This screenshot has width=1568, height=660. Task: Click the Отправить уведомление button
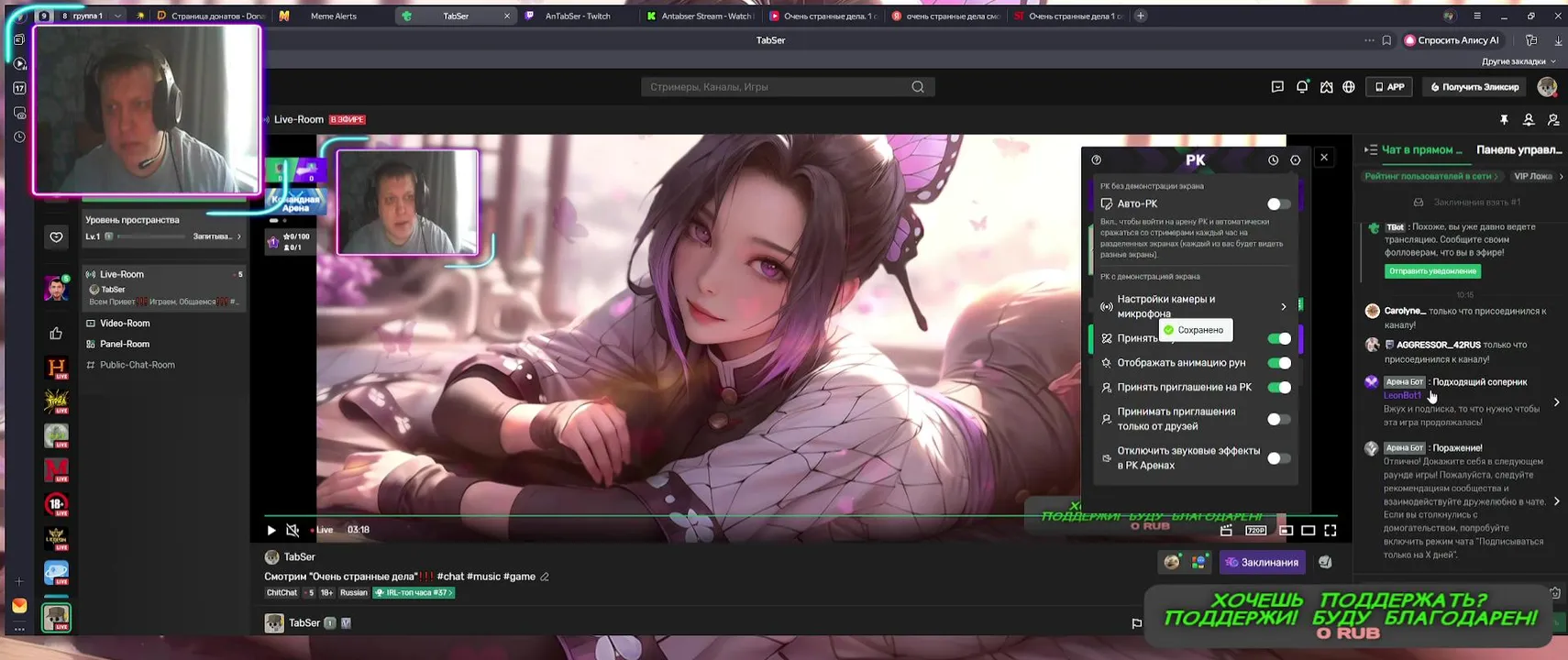1432,271
